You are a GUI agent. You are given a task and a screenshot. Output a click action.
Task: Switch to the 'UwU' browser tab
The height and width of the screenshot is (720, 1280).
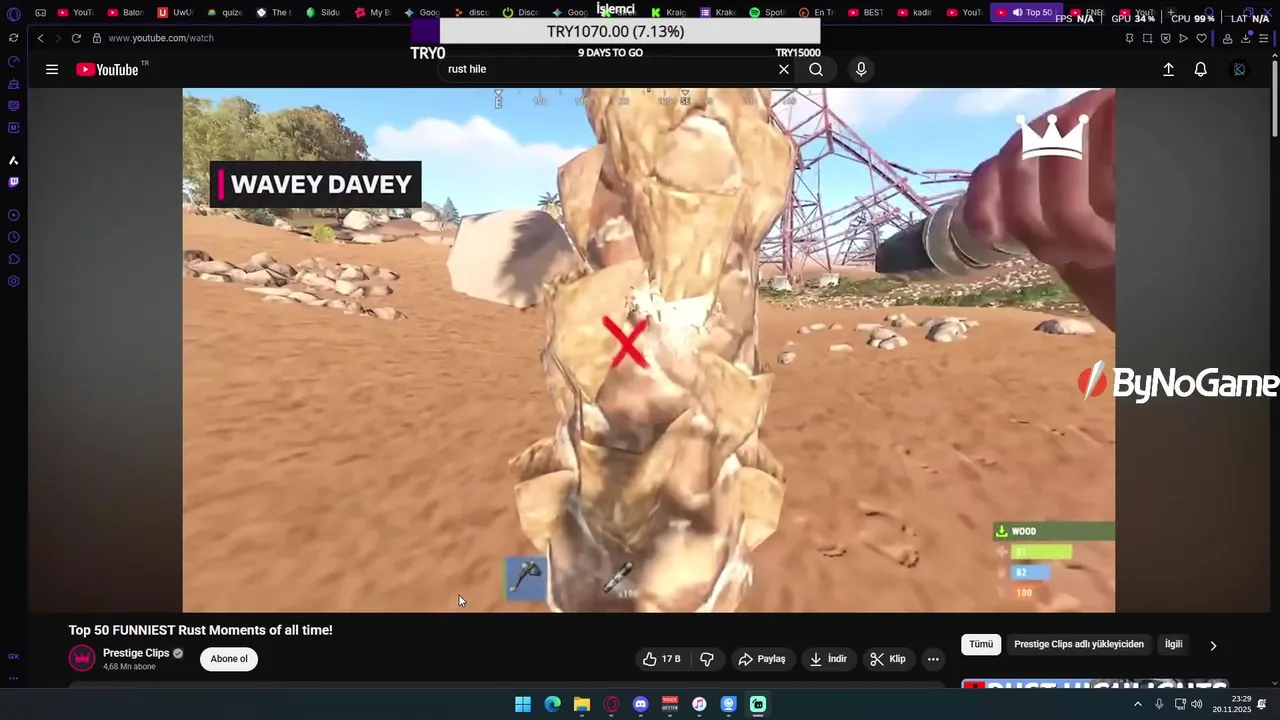coord(175,13)
